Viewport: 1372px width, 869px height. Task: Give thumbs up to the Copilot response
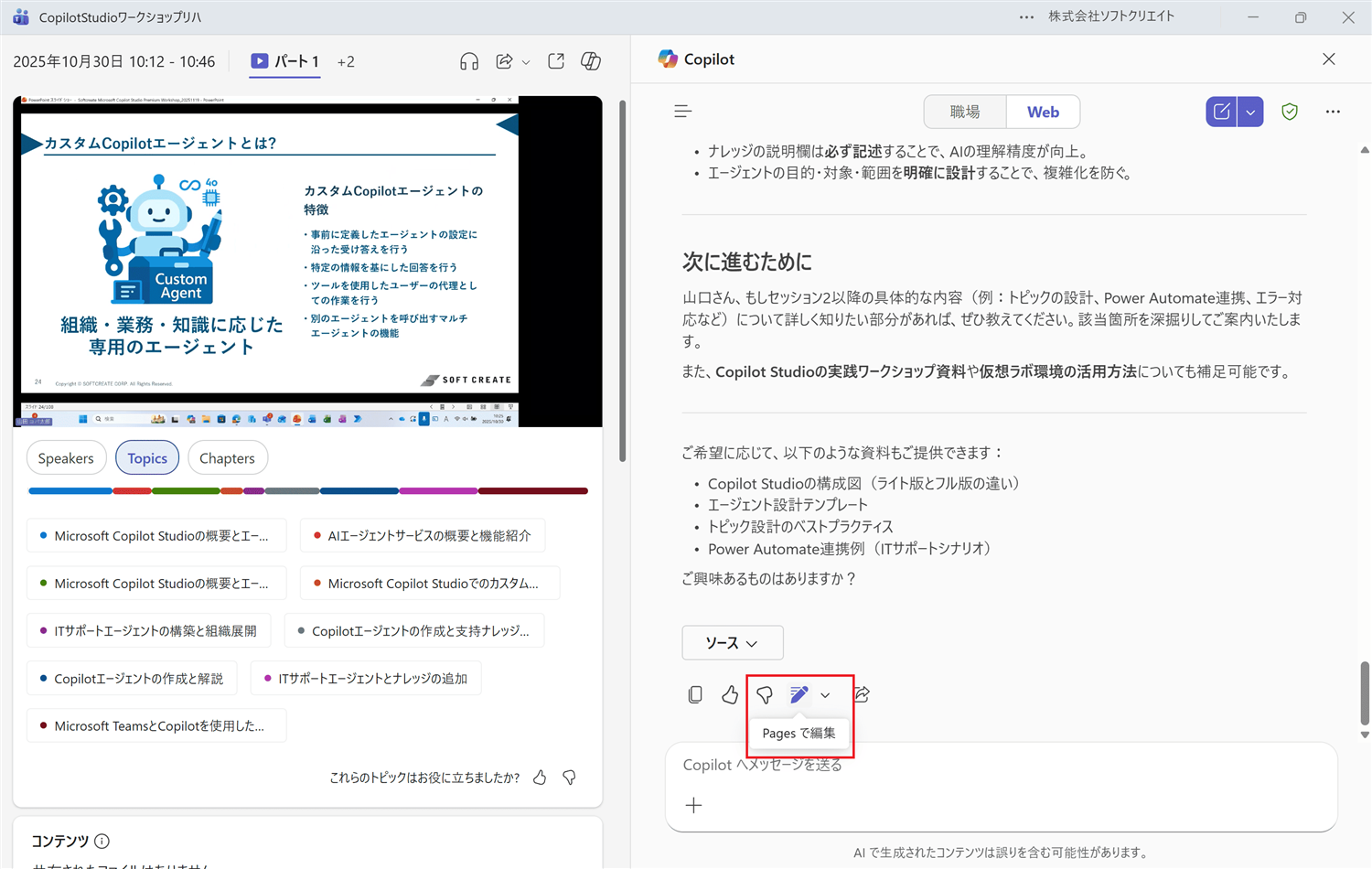[x=729, y=694]
